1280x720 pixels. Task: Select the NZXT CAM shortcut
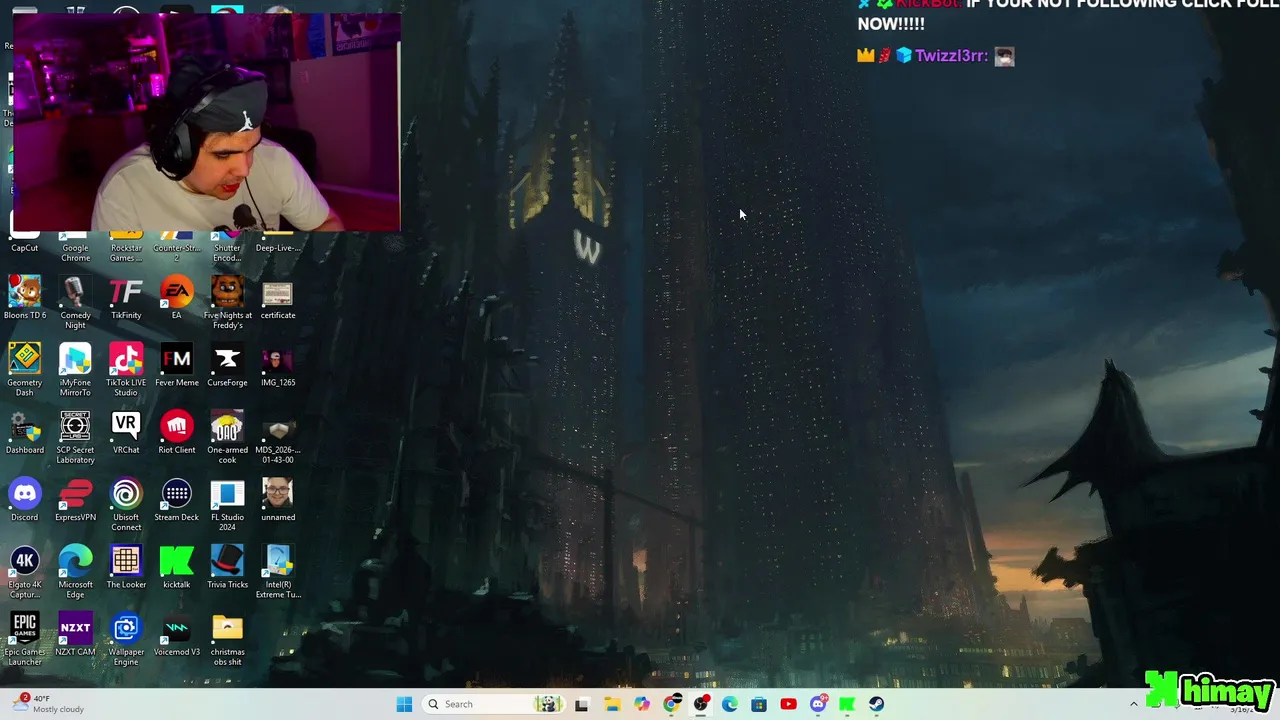click(x=75, y=635)
